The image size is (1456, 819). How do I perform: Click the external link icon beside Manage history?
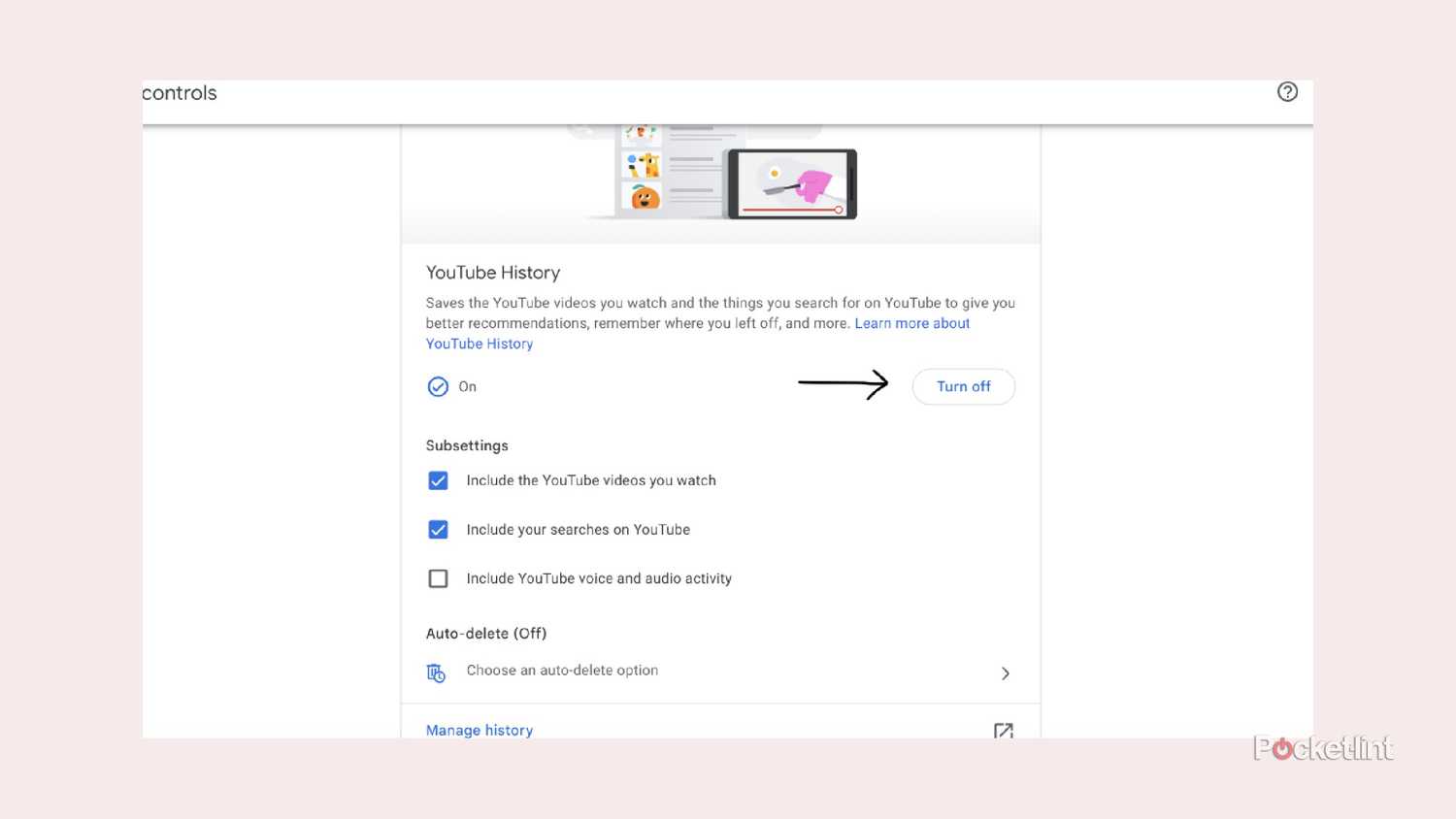[x=1004, y=731]
